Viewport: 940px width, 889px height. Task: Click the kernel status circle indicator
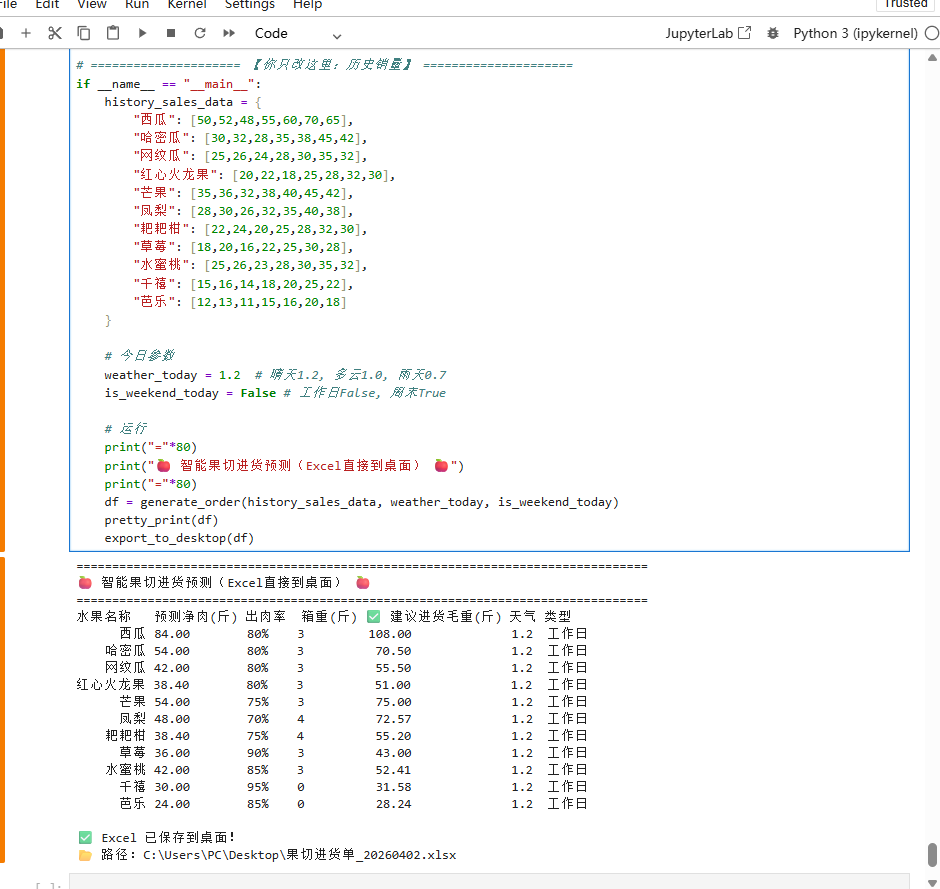[932, 33]
